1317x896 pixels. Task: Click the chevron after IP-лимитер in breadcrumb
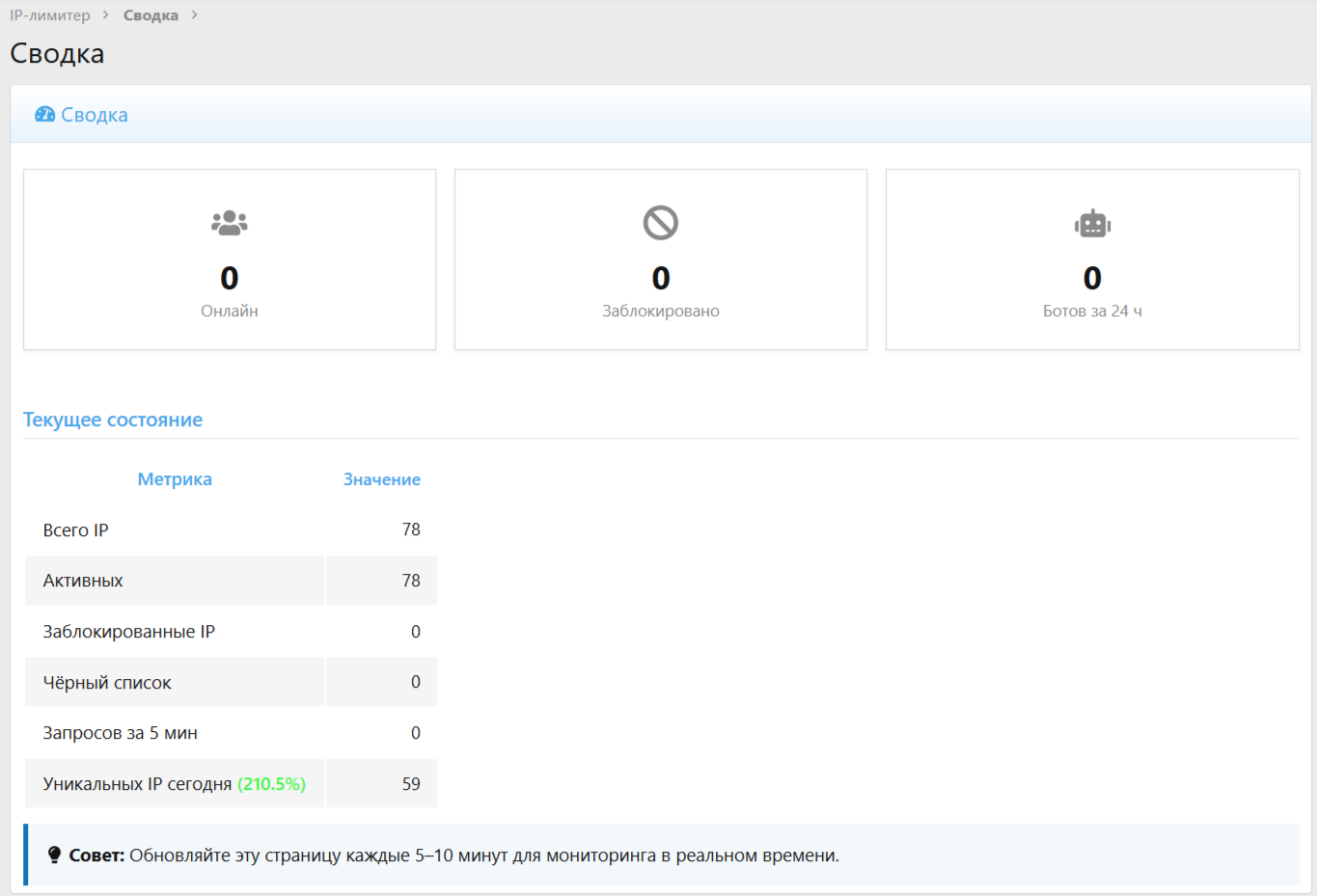106,15
